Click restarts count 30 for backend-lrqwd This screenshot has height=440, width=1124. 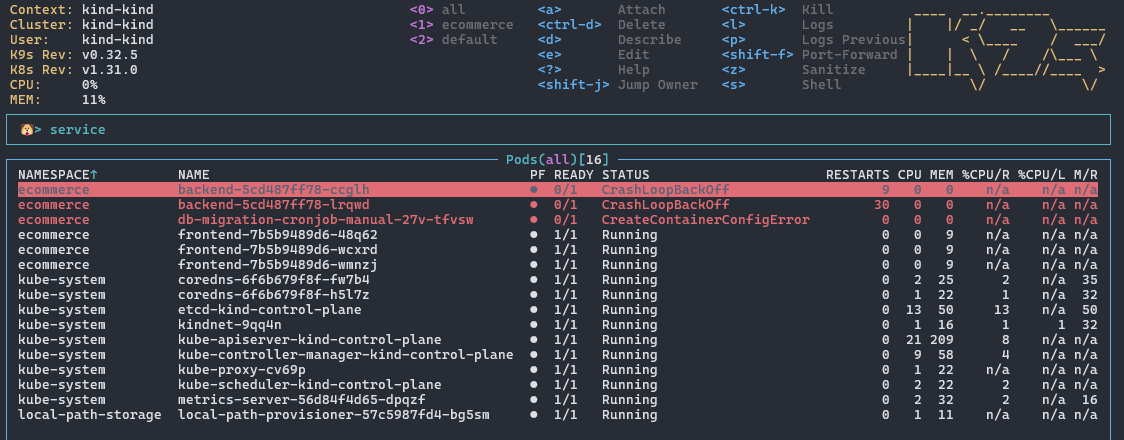pos(882,205)
